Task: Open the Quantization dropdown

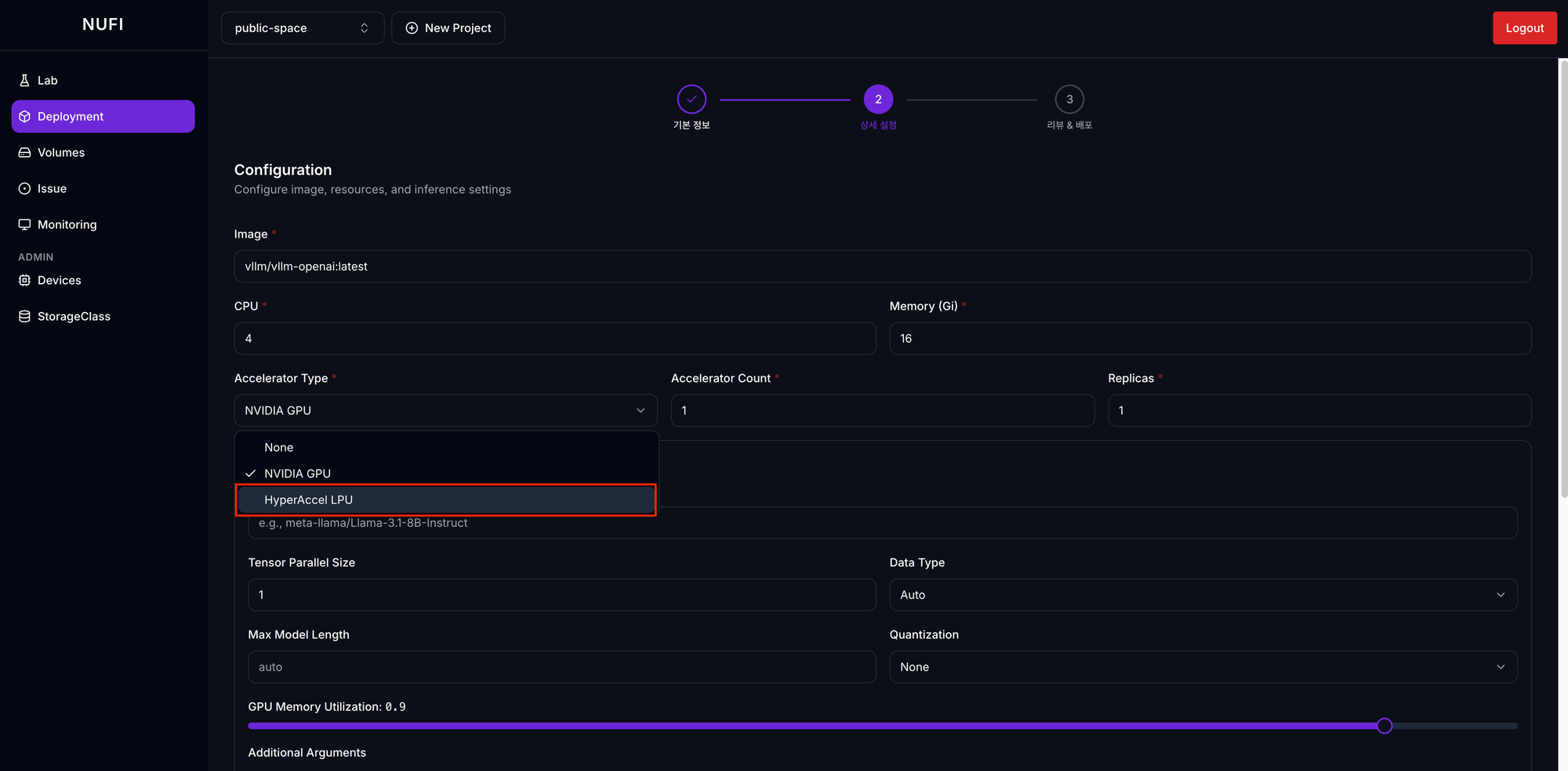Action: click(x=1203, y=667)
